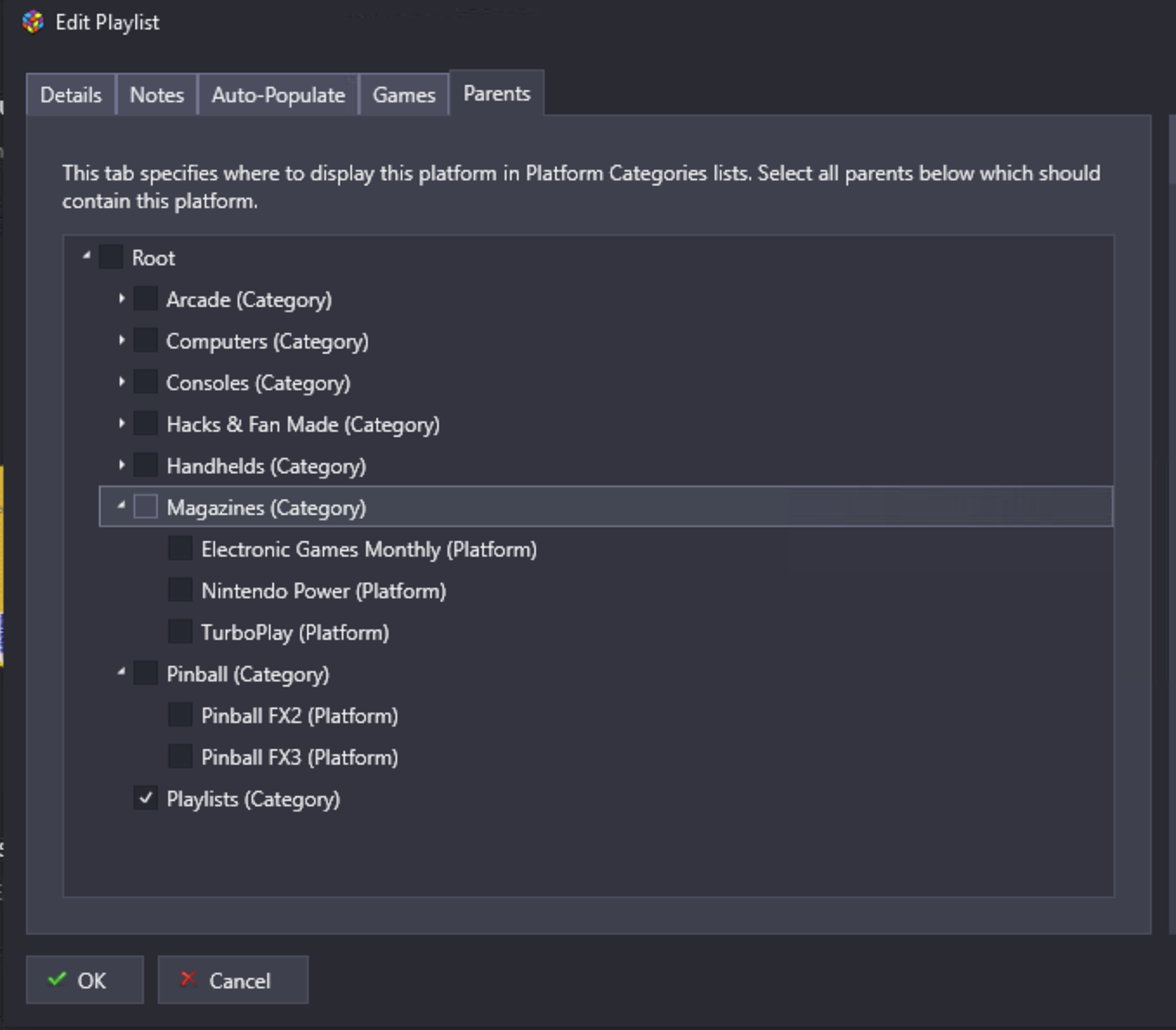
Task: Confirm with the OK button
Action: tap(85, 980)
